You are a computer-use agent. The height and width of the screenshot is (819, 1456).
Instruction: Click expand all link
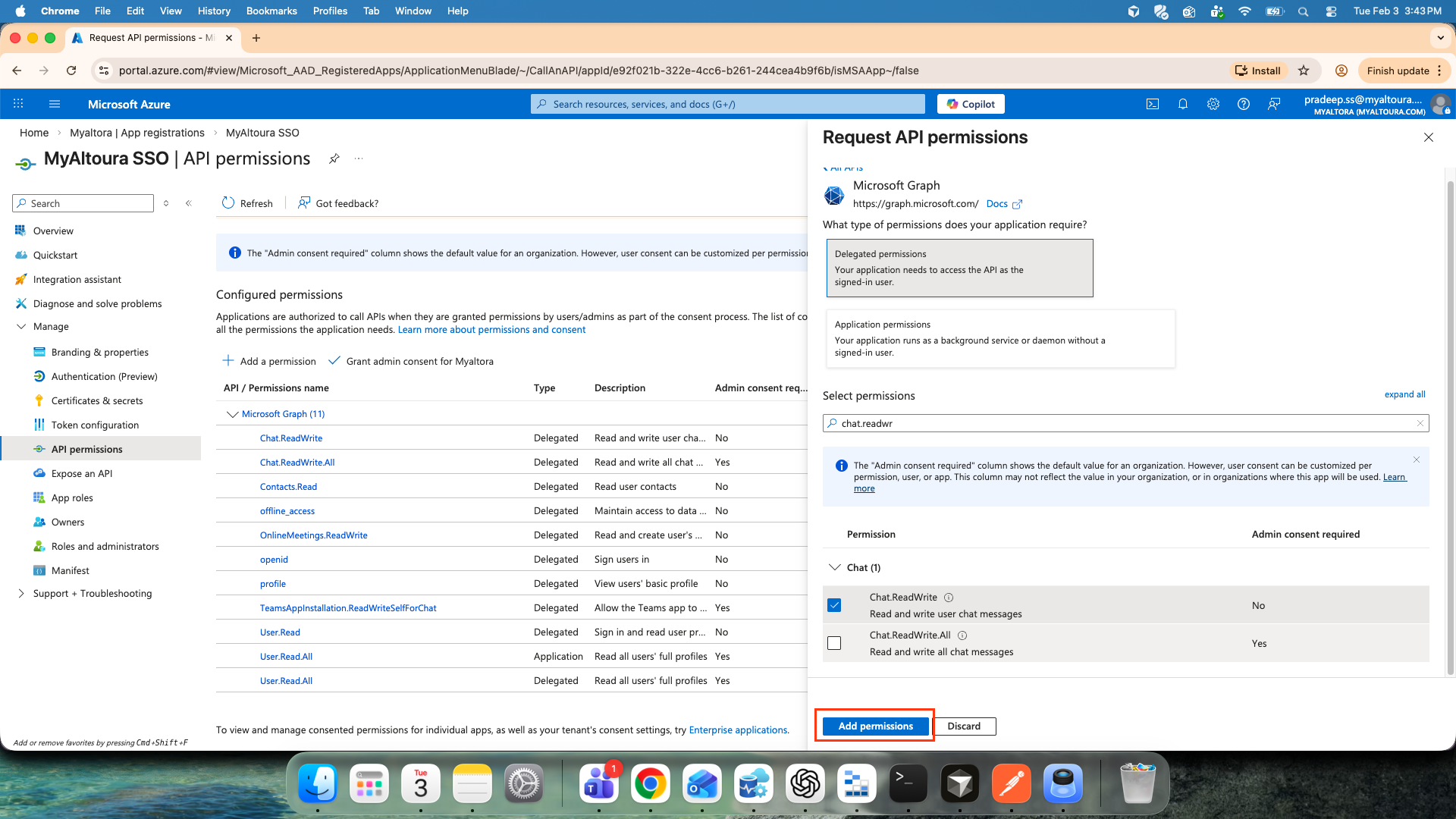pyautogui.click(x=1404, y=394)
